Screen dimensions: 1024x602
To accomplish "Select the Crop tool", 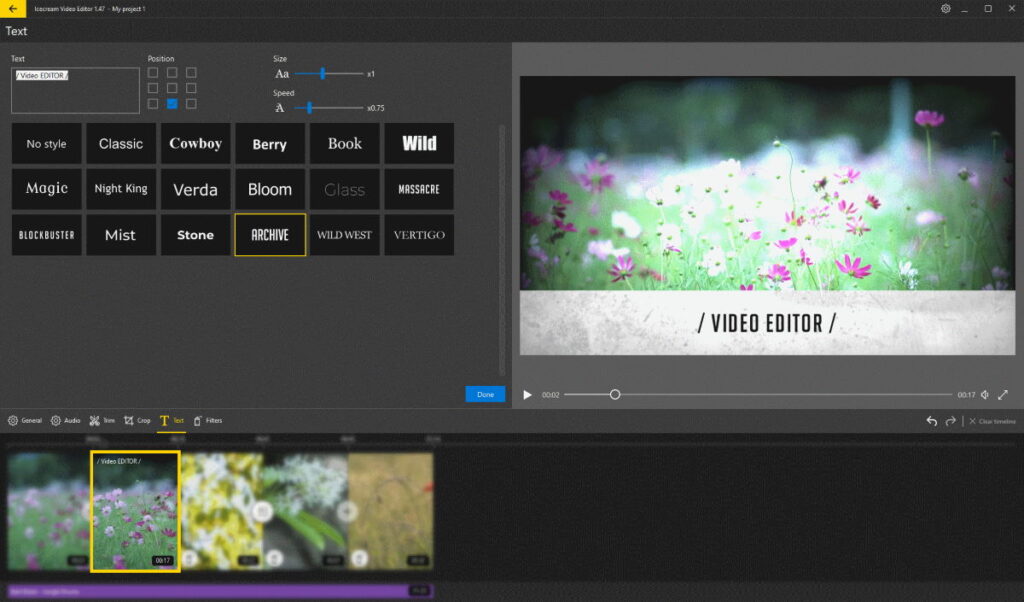I will click(138, 420).
